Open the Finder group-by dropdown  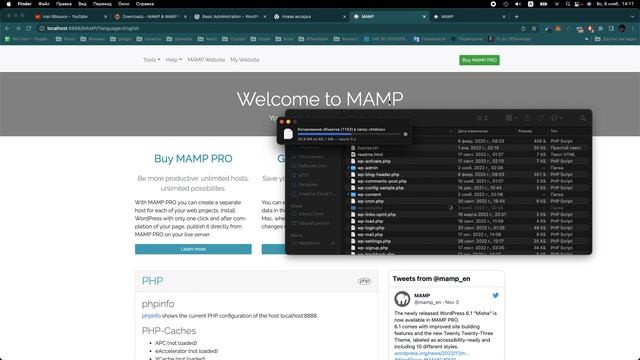[x=511, y=118]
